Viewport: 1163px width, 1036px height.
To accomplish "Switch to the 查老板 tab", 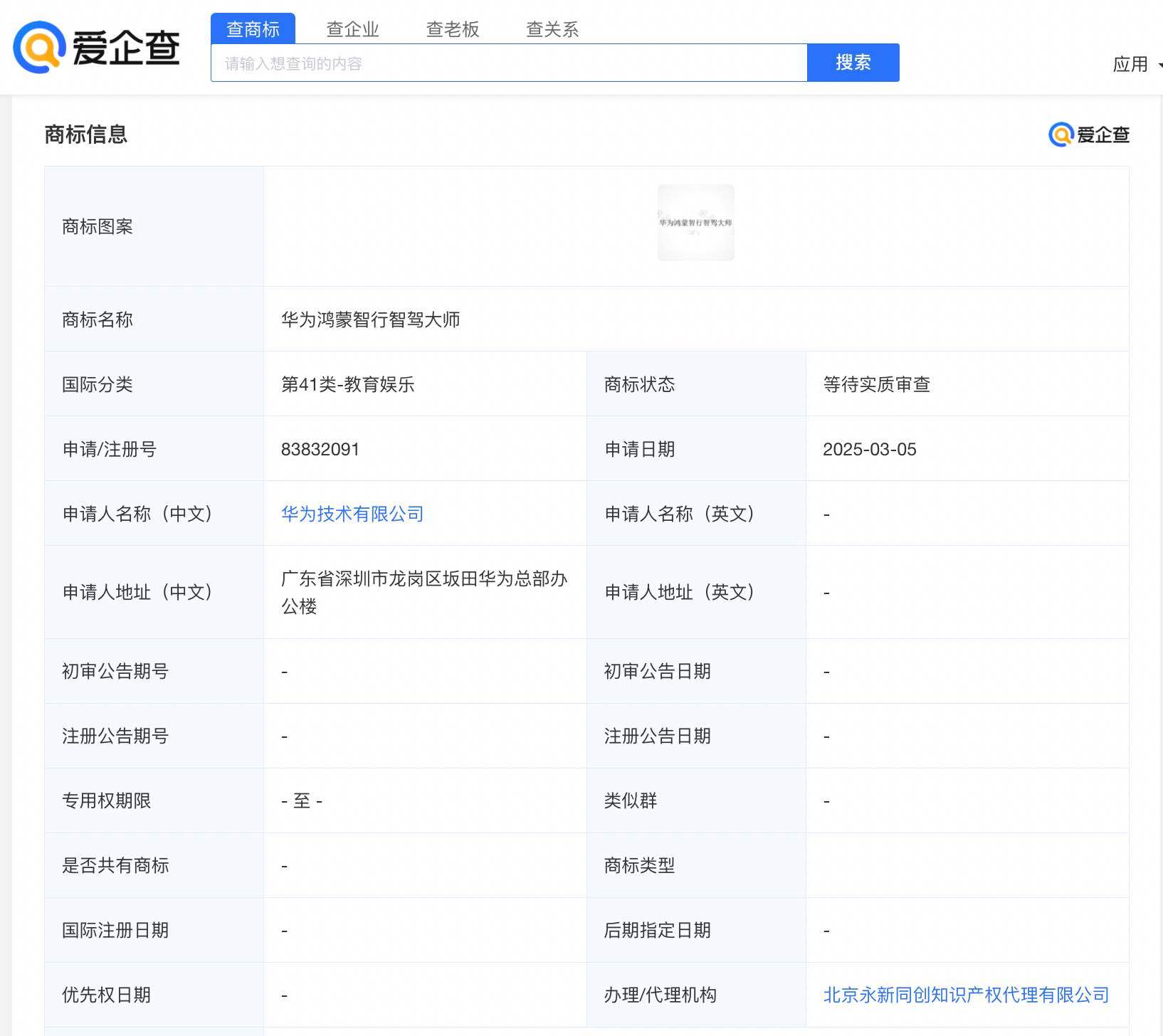I will [452, 29].
